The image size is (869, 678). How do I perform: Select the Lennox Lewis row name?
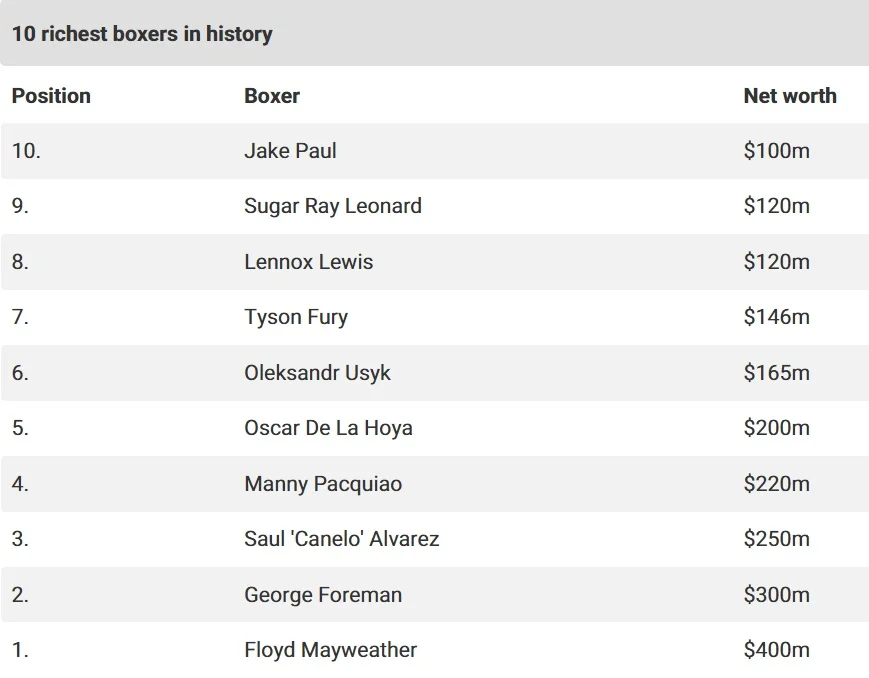(308, 262)
